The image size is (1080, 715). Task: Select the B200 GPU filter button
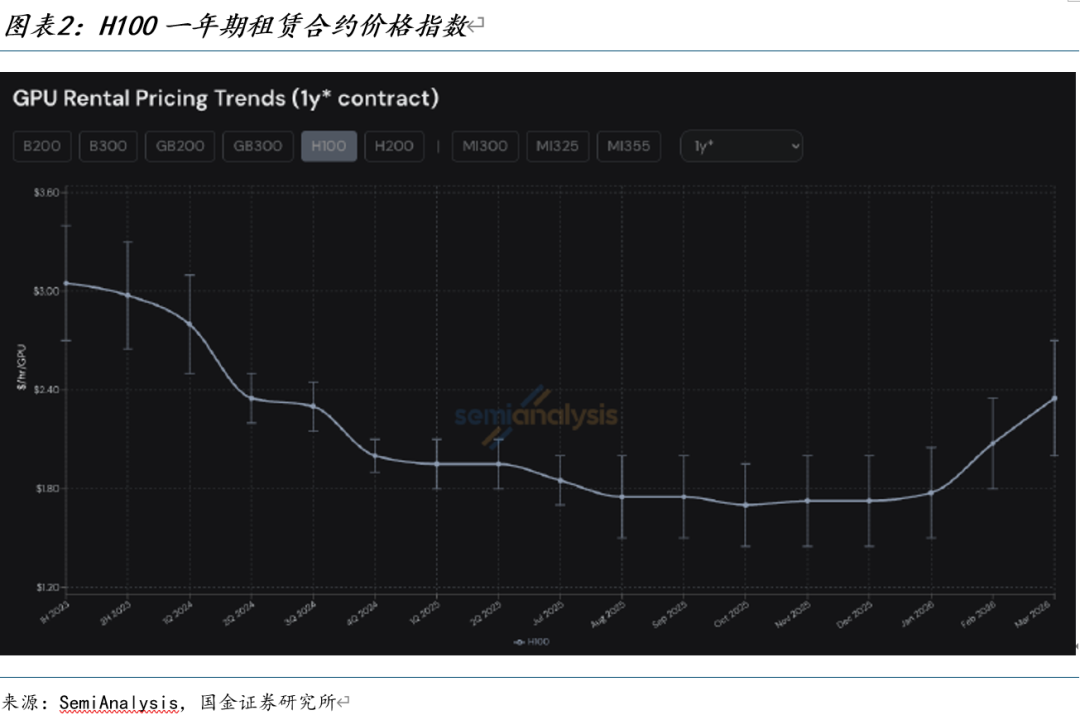point(42,146)
